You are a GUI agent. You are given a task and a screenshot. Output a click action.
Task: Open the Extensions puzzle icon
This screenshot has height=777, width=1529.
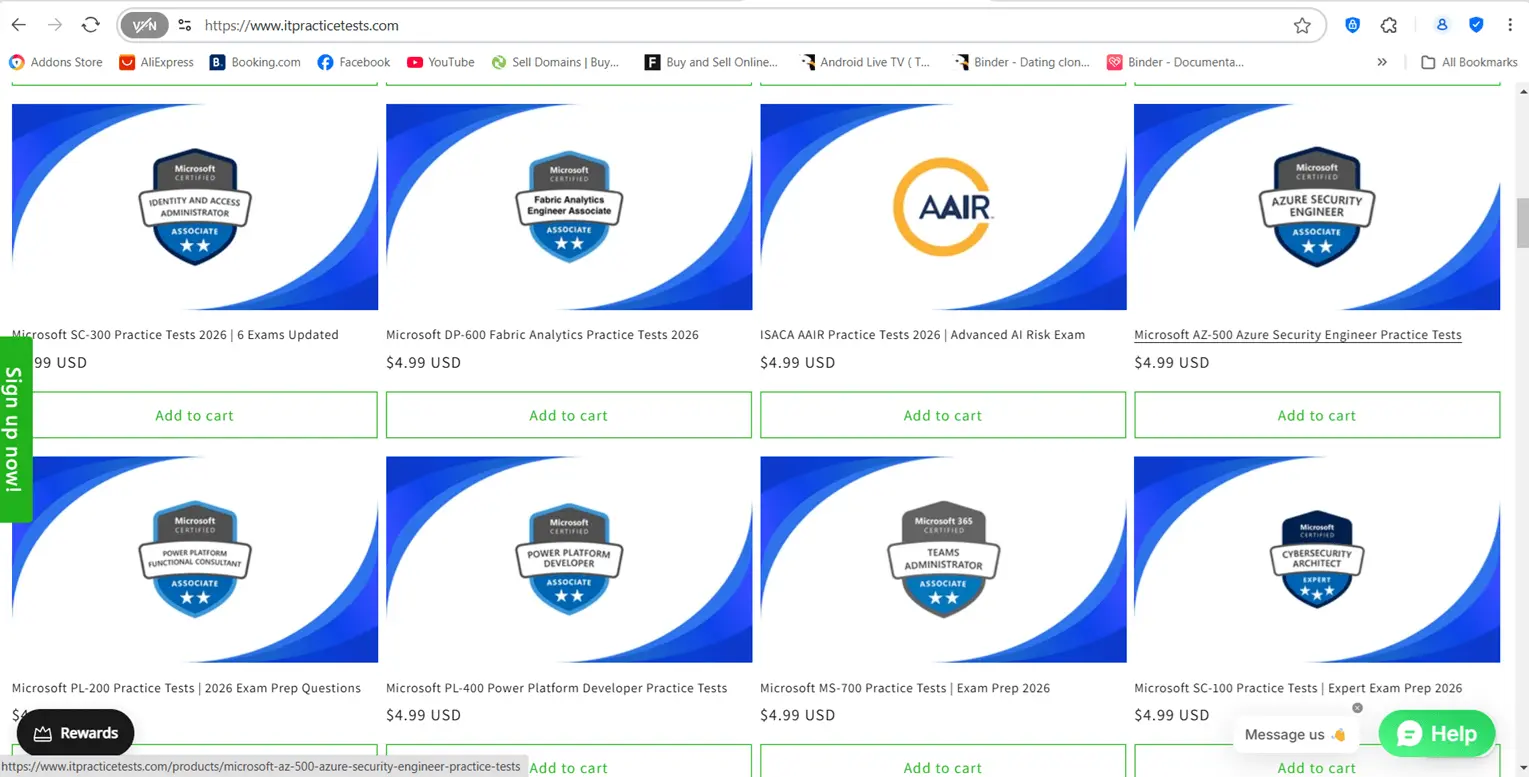tap(1389, 25)
